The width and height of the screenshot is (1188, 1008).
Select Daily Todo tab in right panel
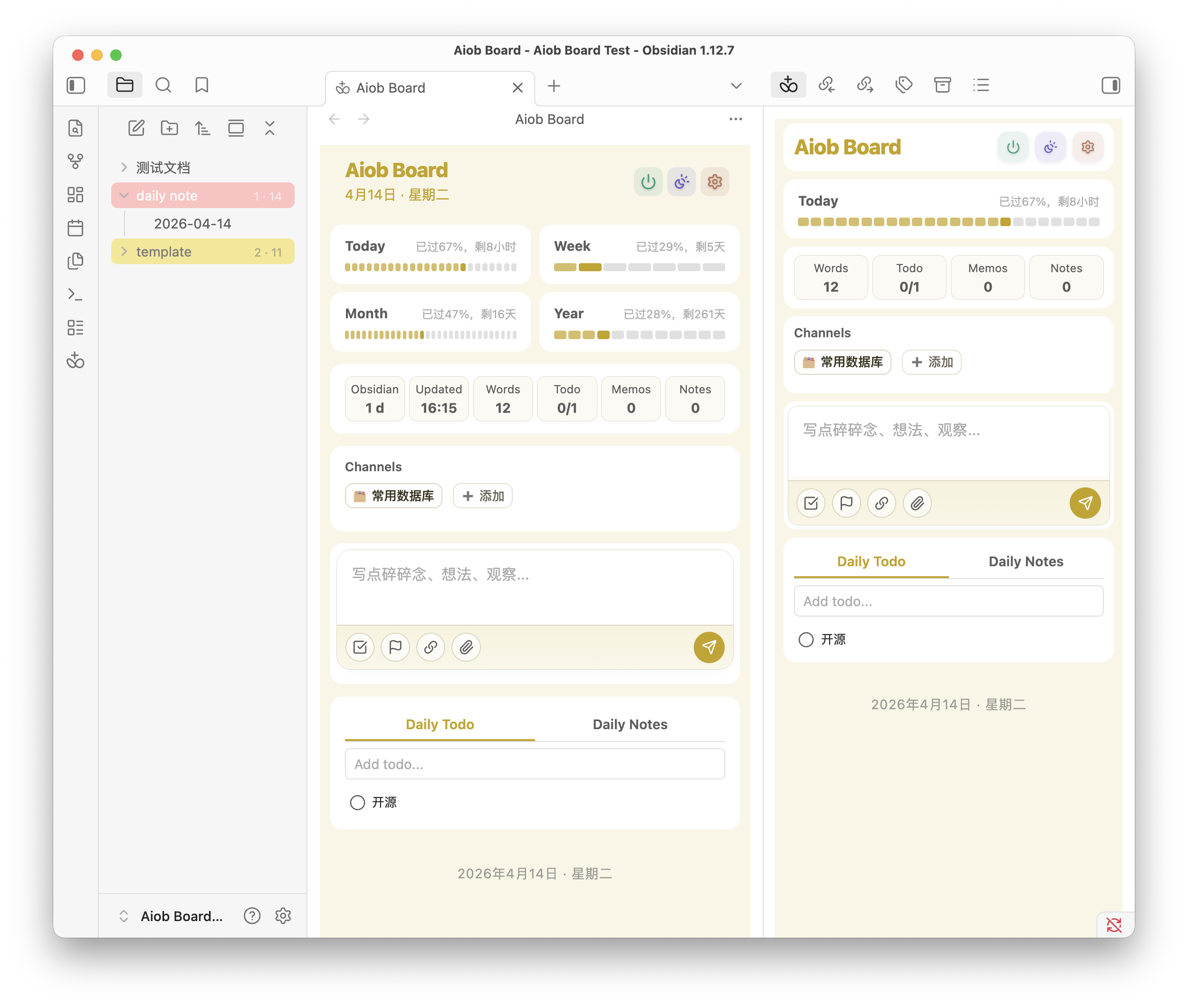871,561
